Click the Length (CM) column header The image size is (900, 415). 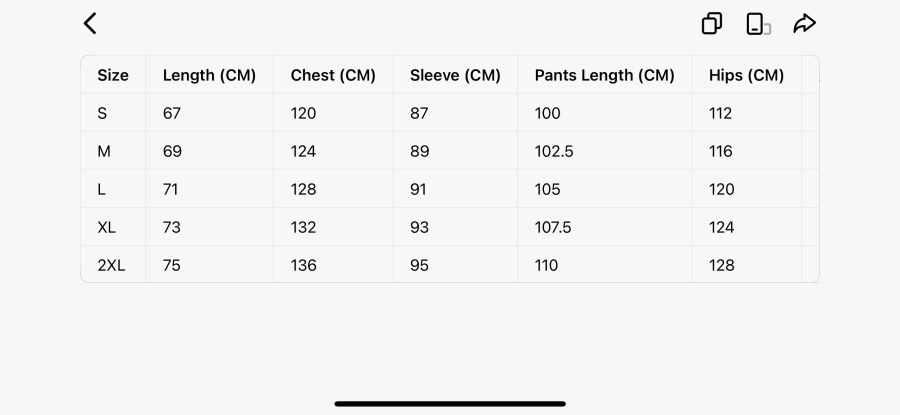209,75
